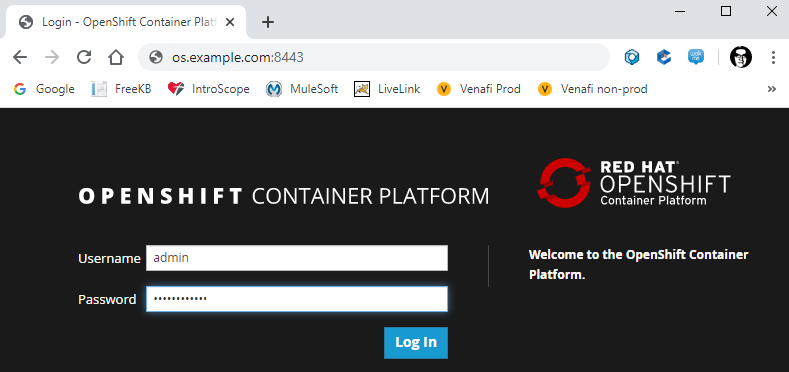Close the Chrome window
This screenshot has width=789, height=372.
tap(771, 11)
